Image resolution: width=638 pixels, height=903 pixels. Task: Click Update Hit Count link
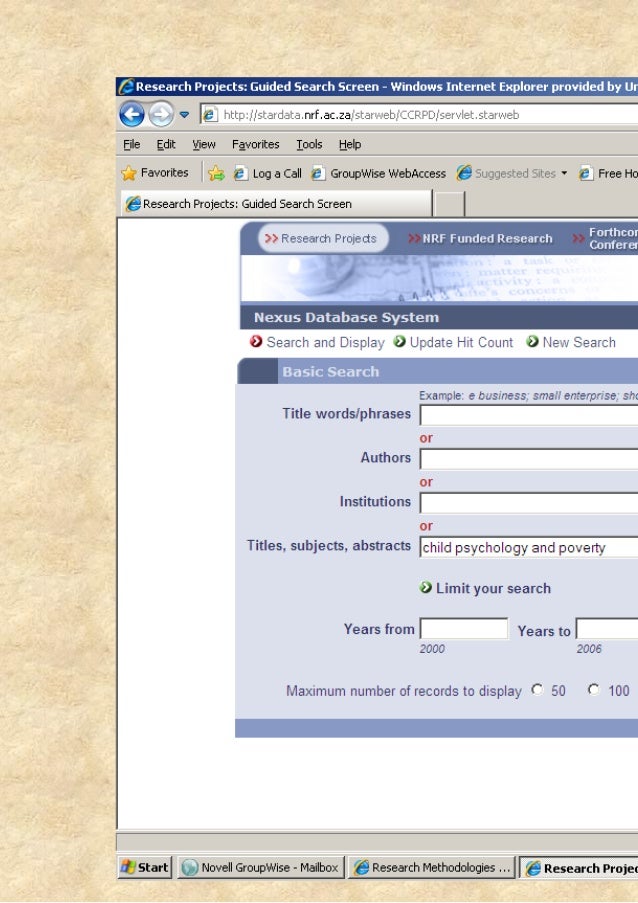point(461,343)
